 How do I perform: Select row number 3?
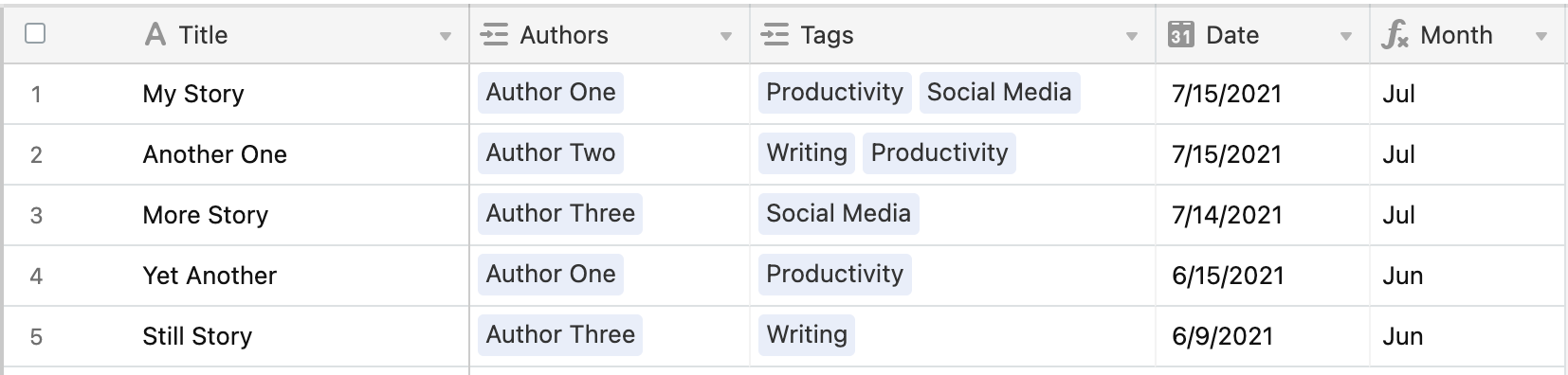click(x=36, y=215)
